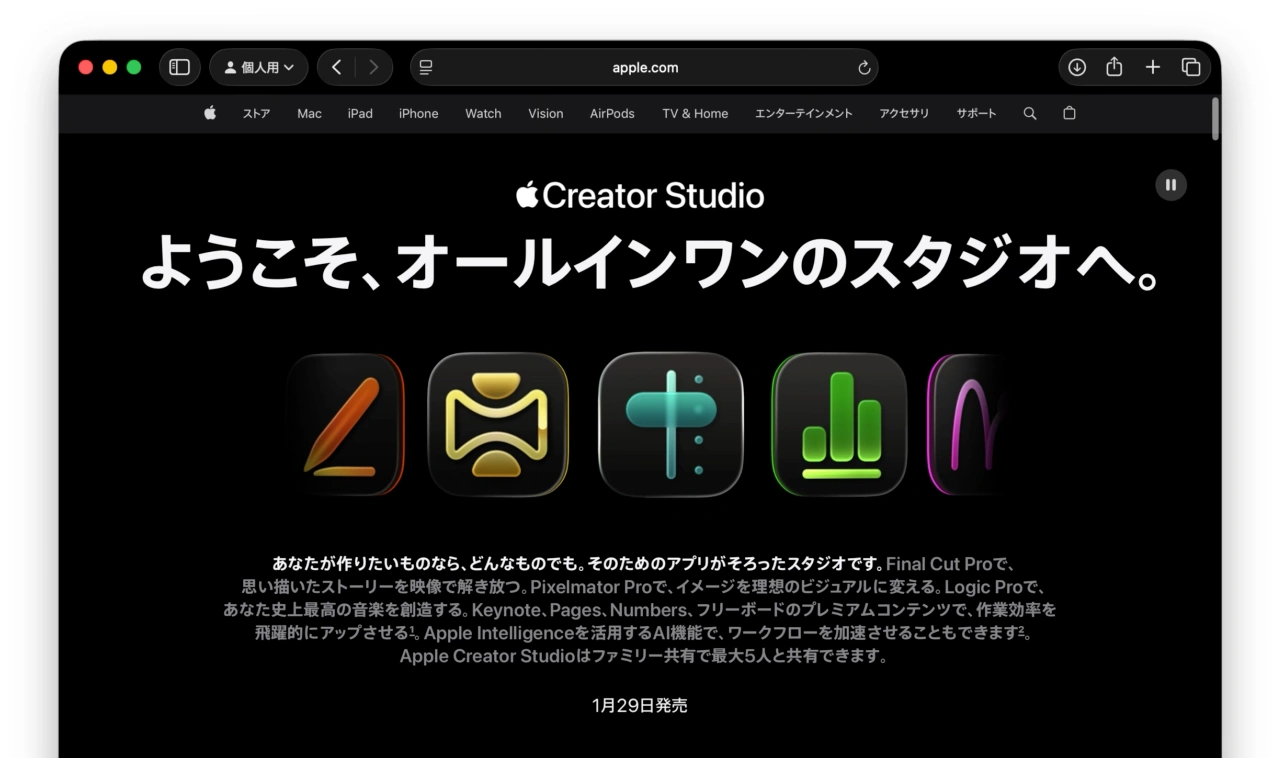Open the エンターテインメント navigation item

click(805, 113)
